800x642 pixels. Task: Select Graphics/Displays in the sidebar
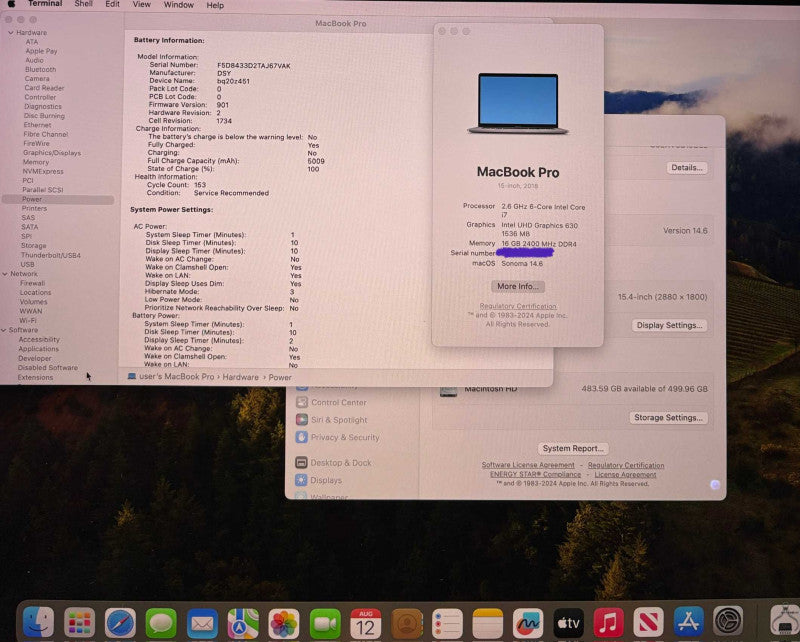coord(52,153)
